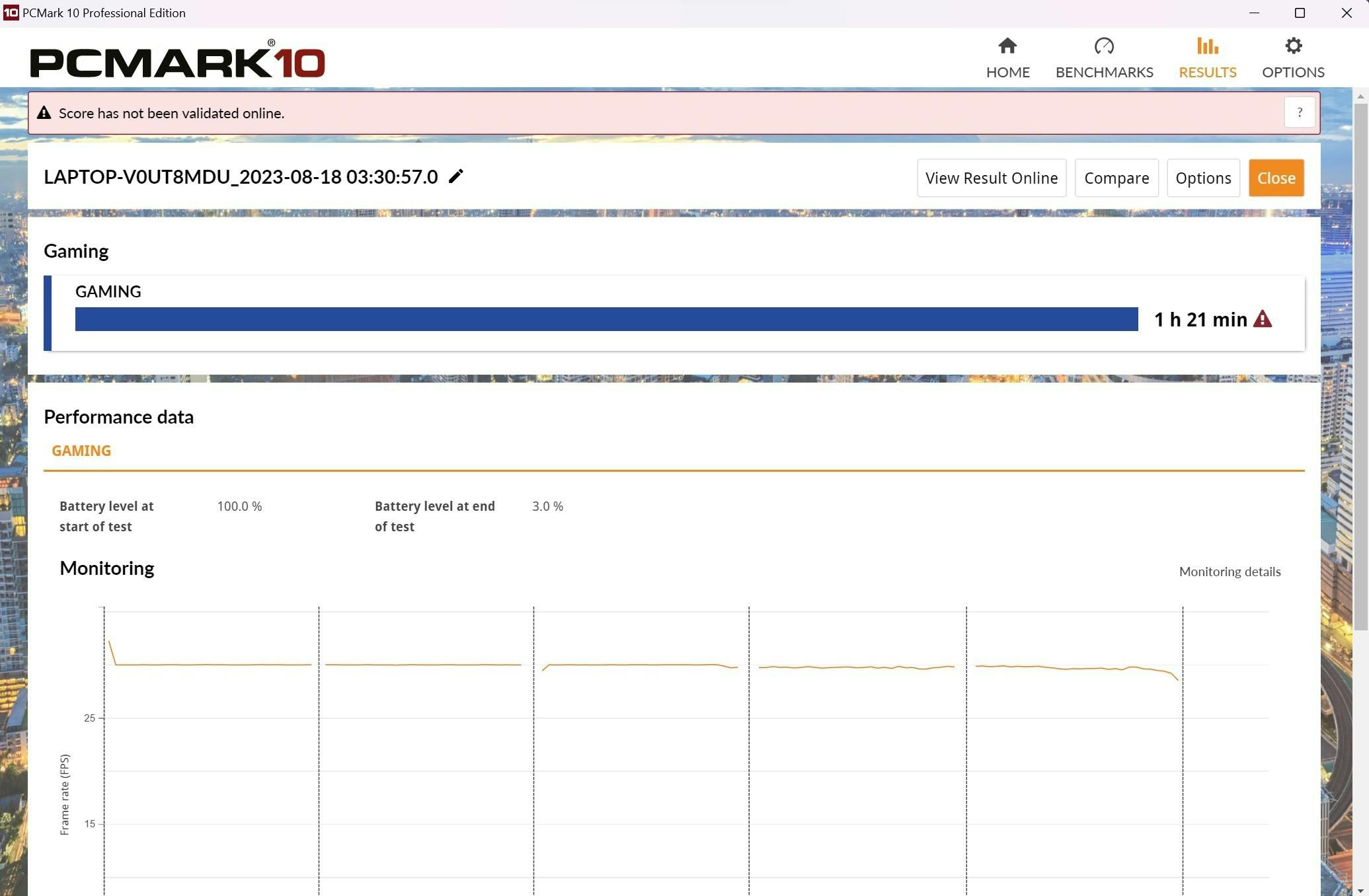Click the alert icon in validation banner
The image size is (1369, 896).
click(x=44, y=113)
